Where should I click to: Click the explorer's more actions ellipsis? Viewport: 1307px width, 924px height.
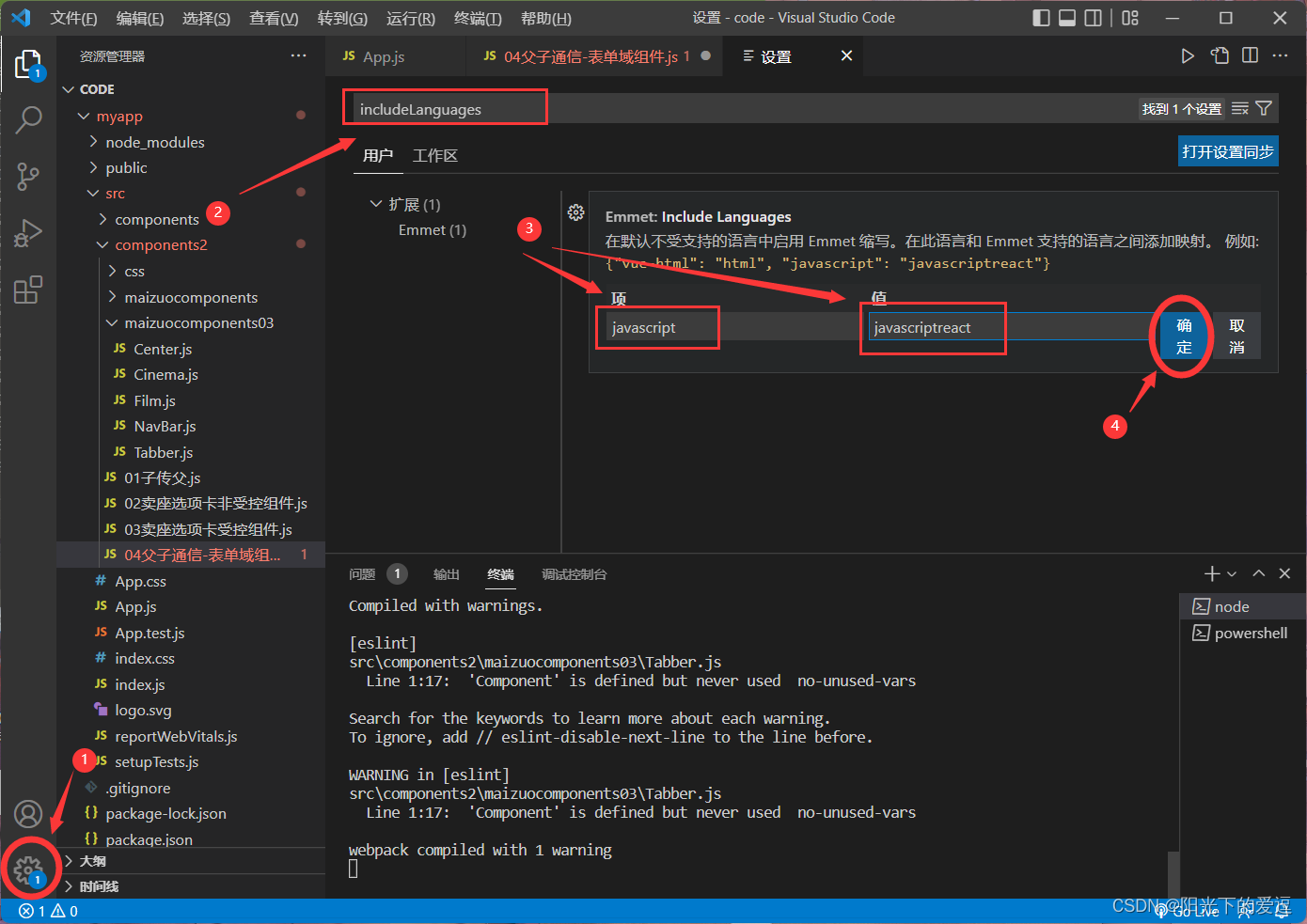299,56
